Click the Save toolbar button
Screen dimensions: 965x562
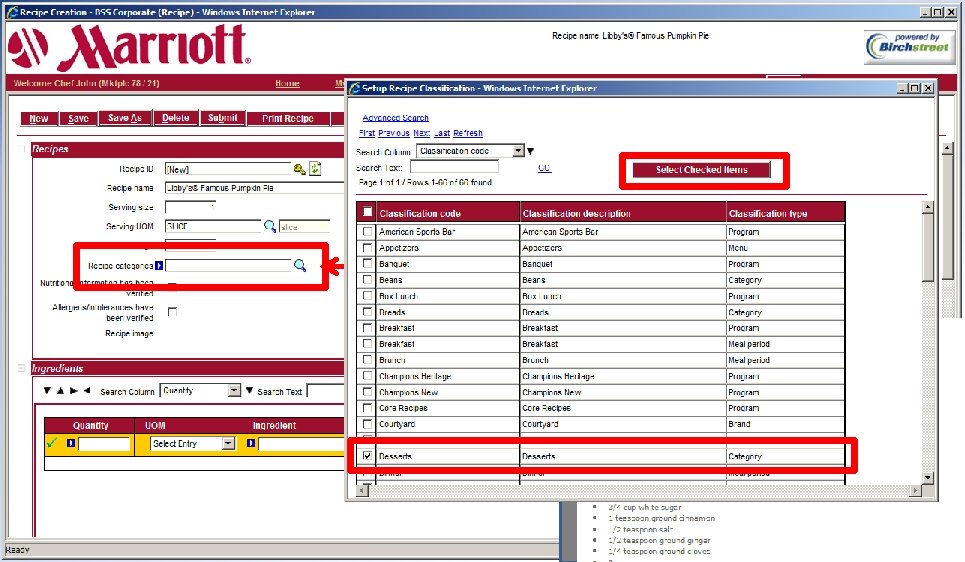tap(78, 118)
